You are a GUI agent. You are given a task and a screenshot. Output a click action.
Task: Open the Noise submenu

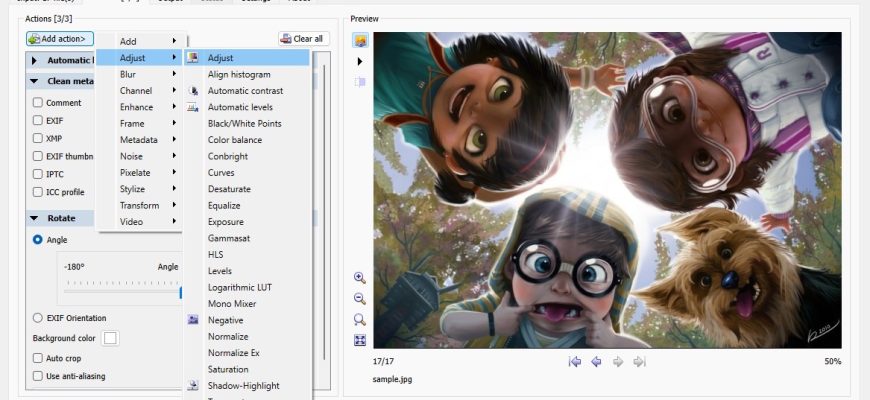click(139, 156)
